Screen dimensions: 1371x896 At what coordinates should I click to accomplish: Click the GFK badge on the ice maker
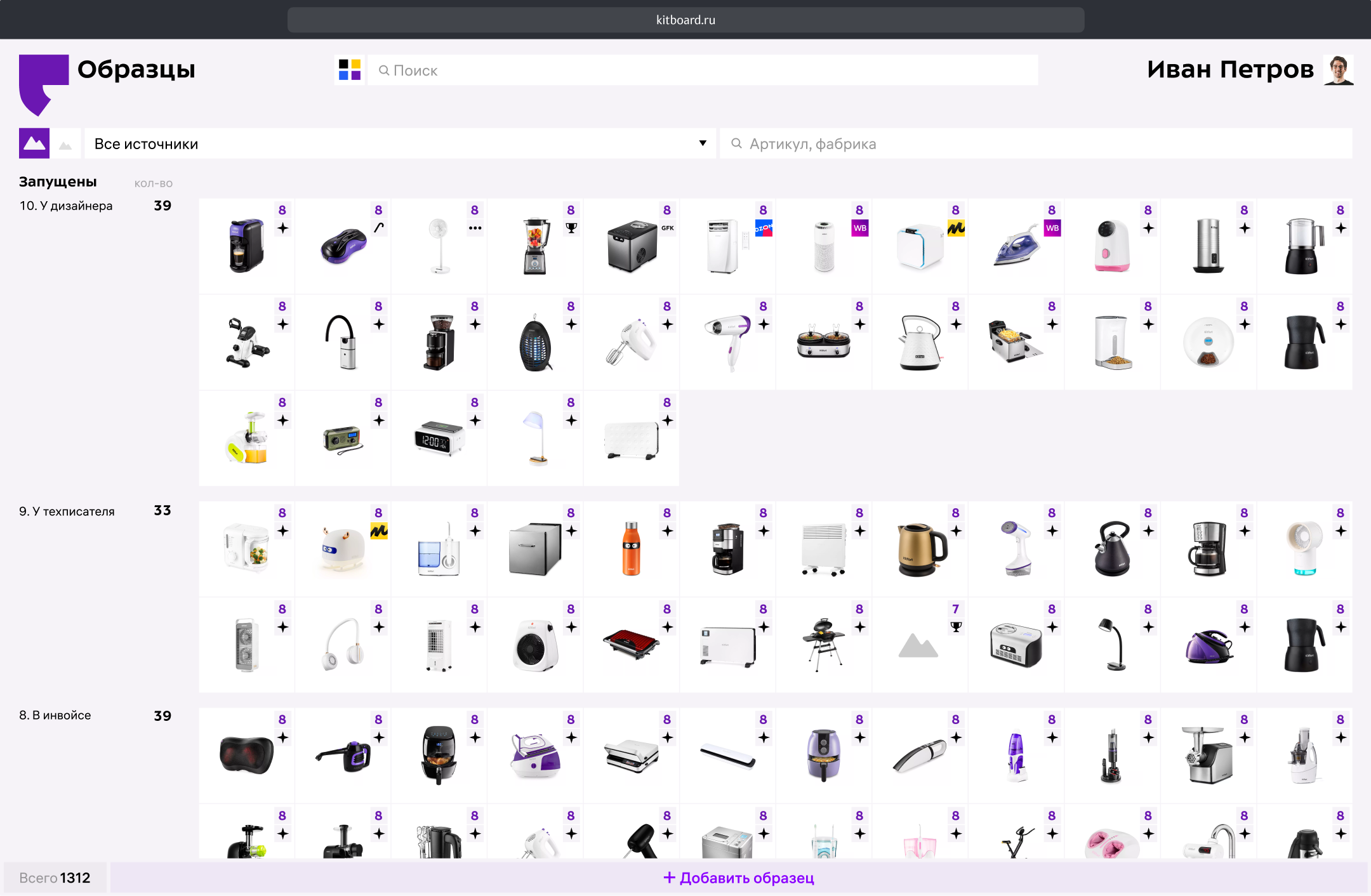click(668, 228)
